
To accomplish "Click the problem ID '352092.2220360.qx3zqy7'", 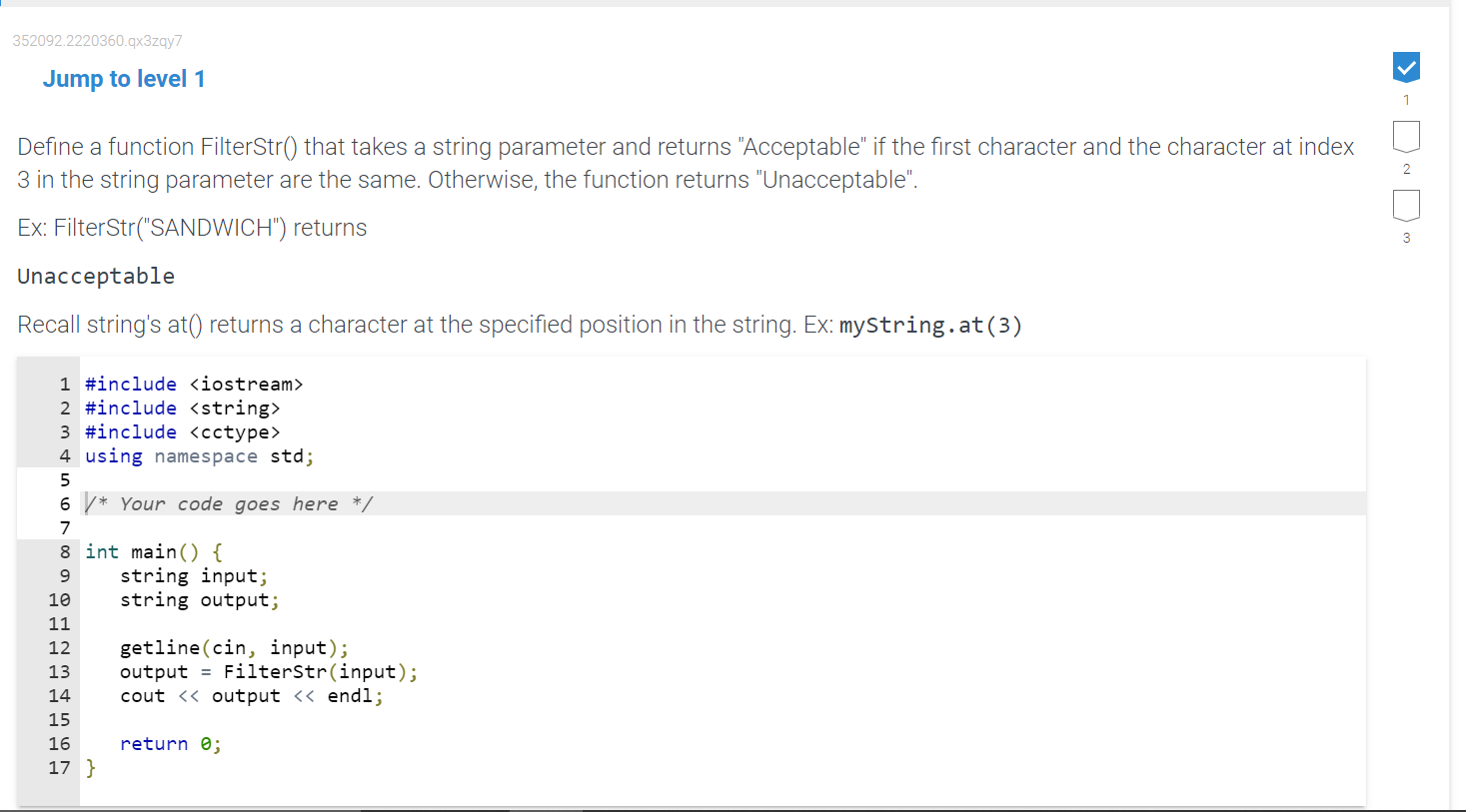I will pos(96,40).
